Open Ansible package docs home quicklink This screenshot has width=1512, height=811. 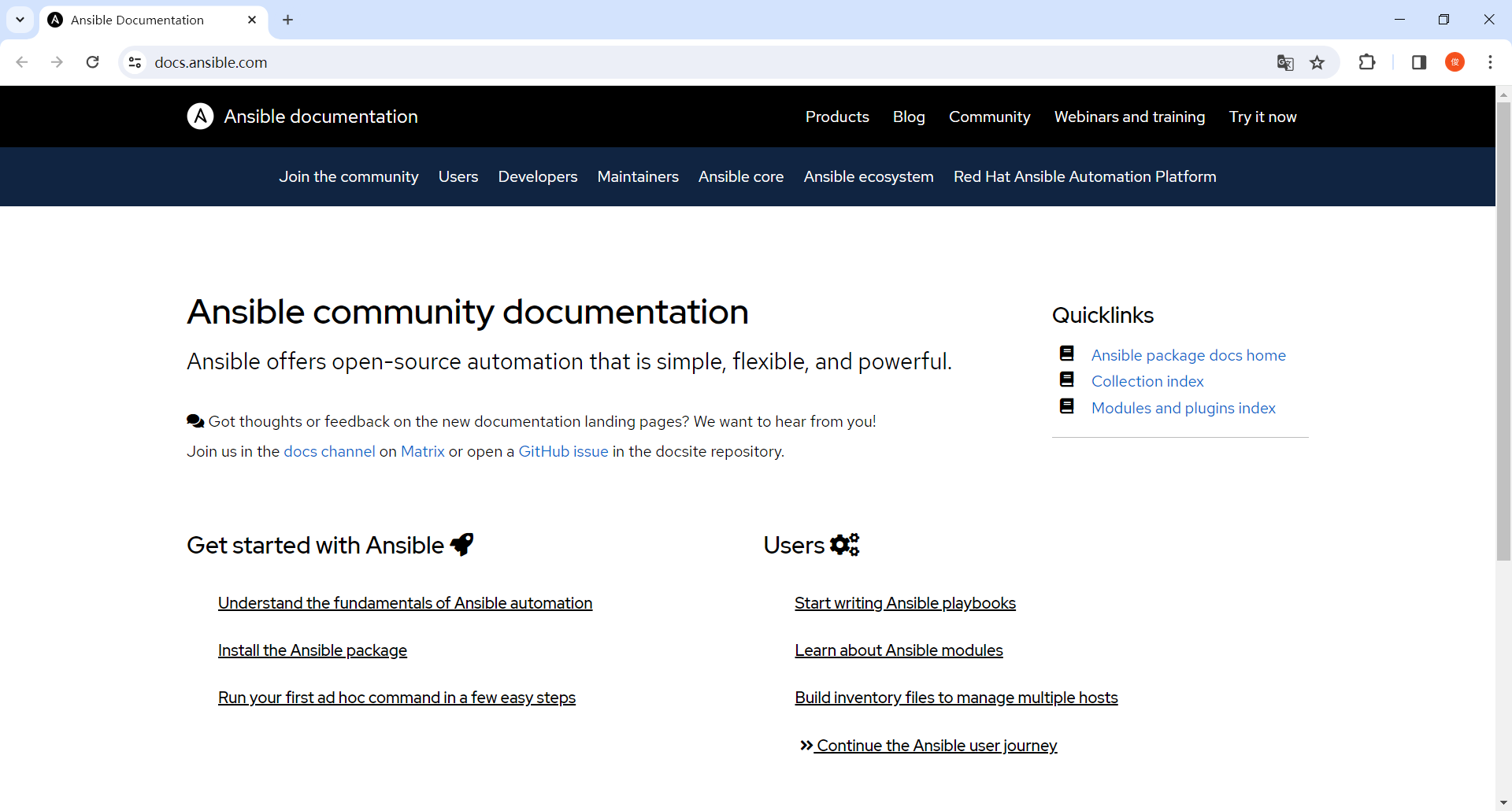(1188, 355)
